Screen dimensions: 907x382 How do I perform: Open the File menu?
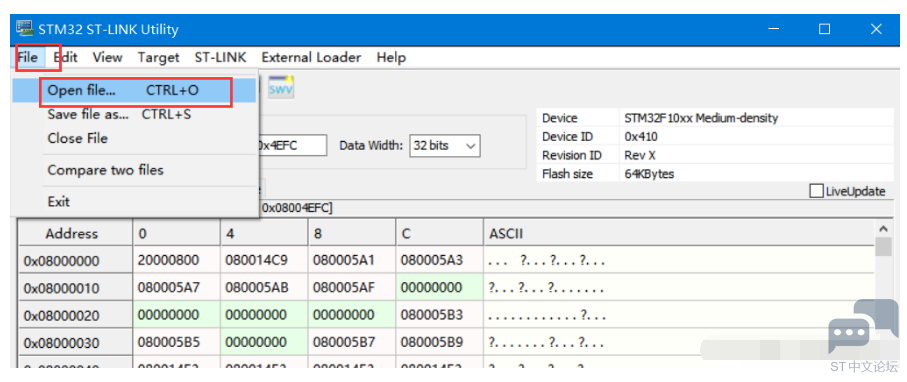click(28, 57)
